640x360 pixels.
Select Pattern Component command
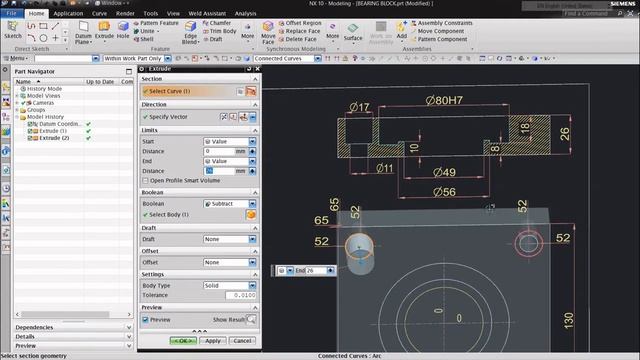[439, 39]
